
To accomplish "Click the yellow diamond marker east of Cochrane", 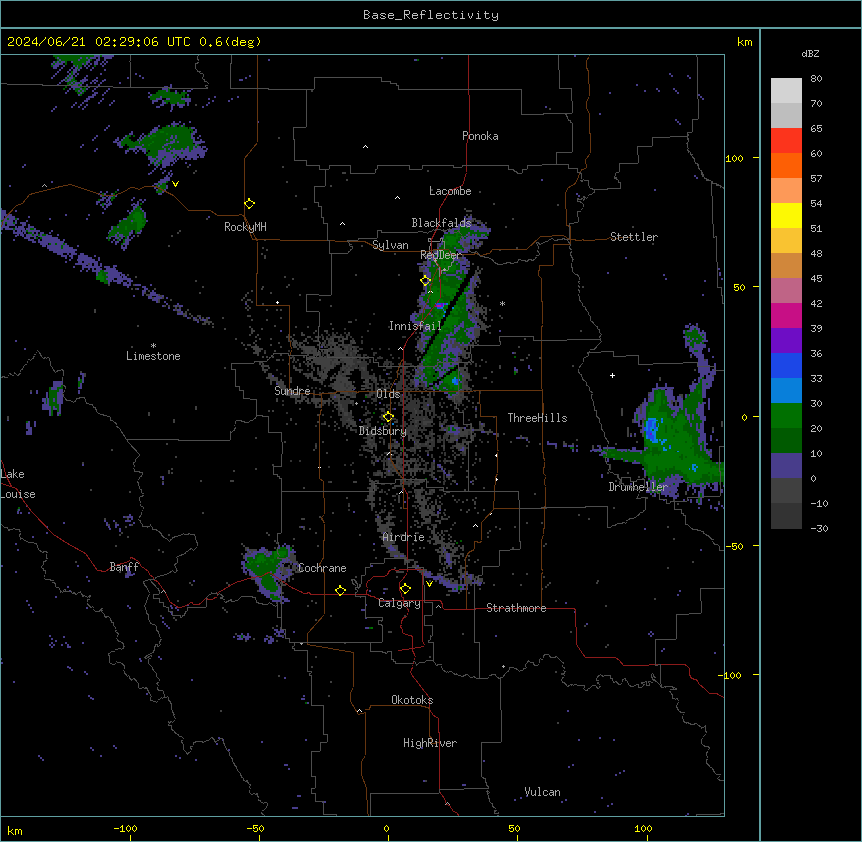I will point(340,590).
